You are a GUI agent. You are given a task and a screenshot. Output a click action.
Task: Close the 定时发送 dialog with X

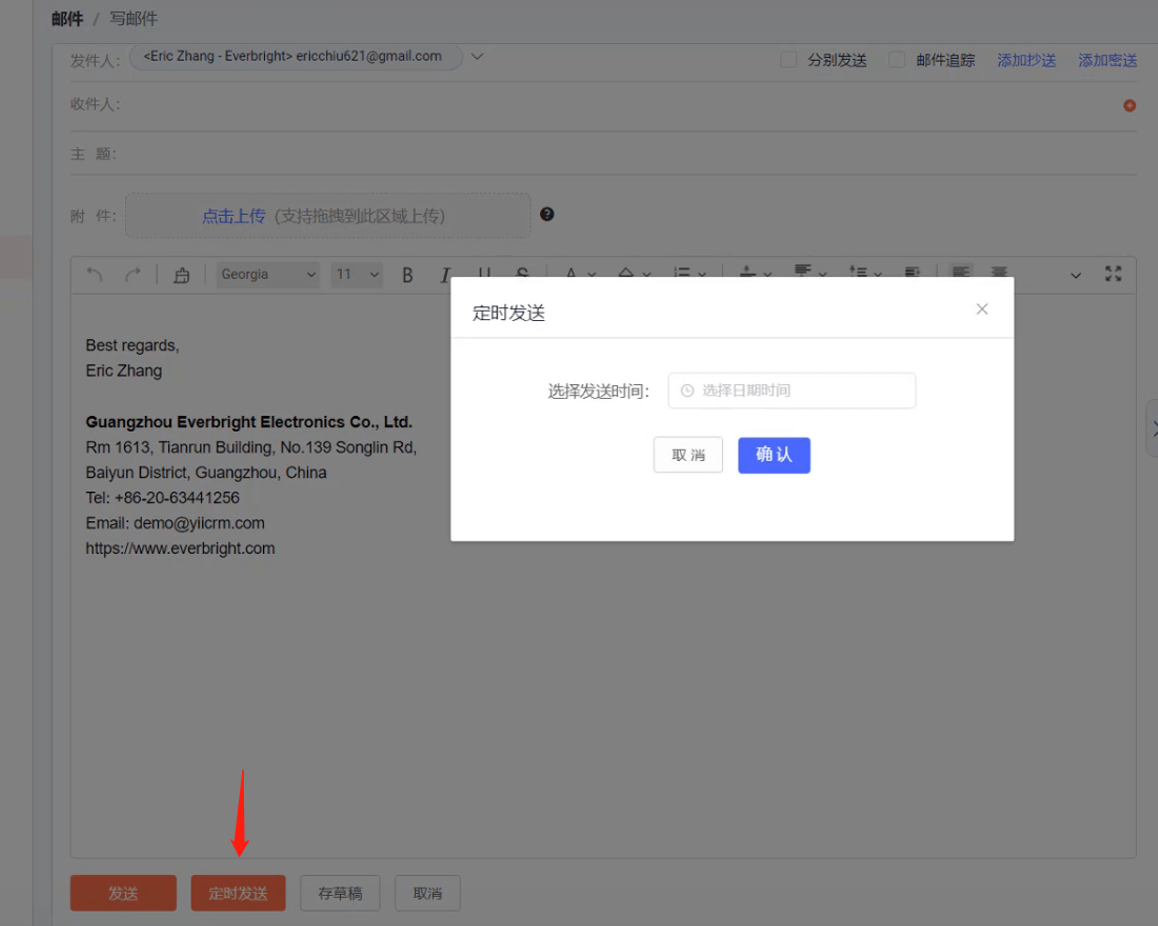981,309
